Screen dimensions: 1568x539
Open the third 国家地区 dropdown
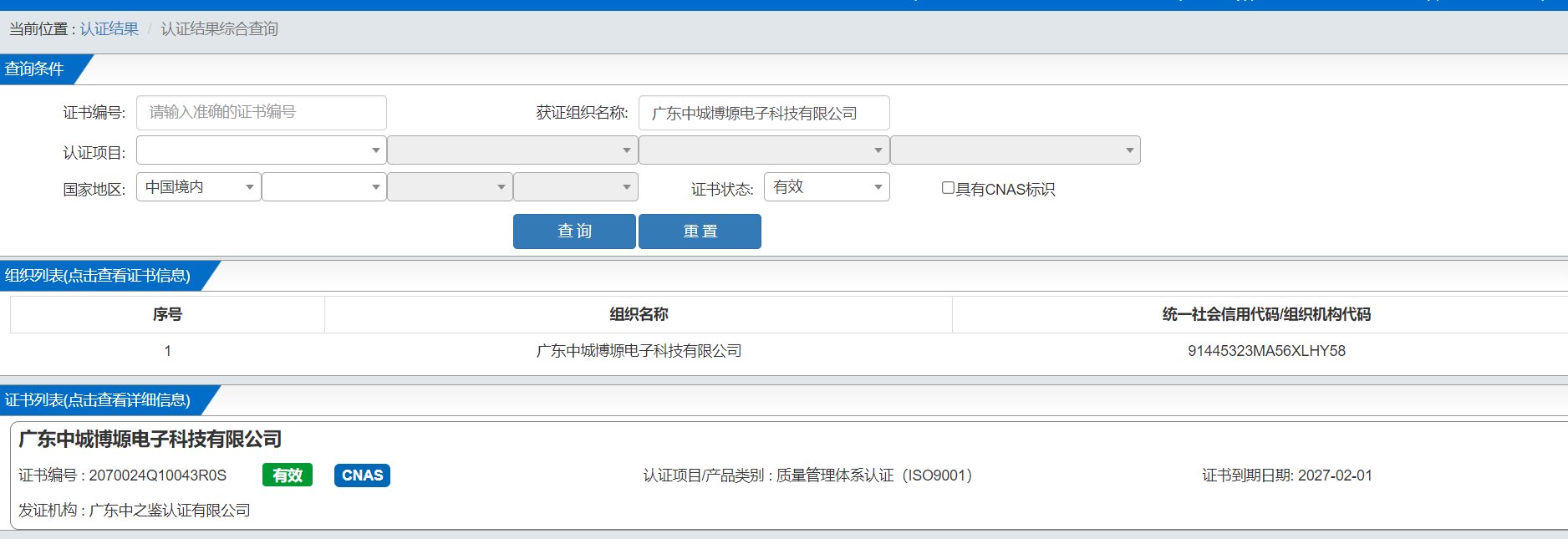pyautogui.click(x=450, y=187)
